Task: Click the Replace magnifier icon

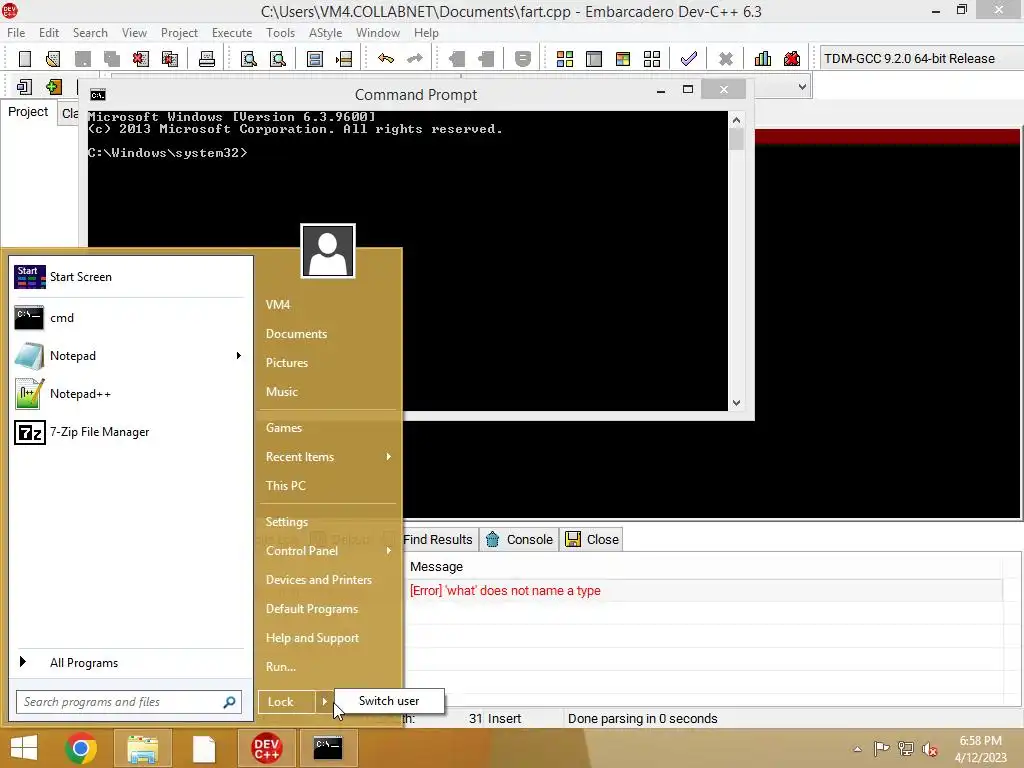Action: click(278, 59)
